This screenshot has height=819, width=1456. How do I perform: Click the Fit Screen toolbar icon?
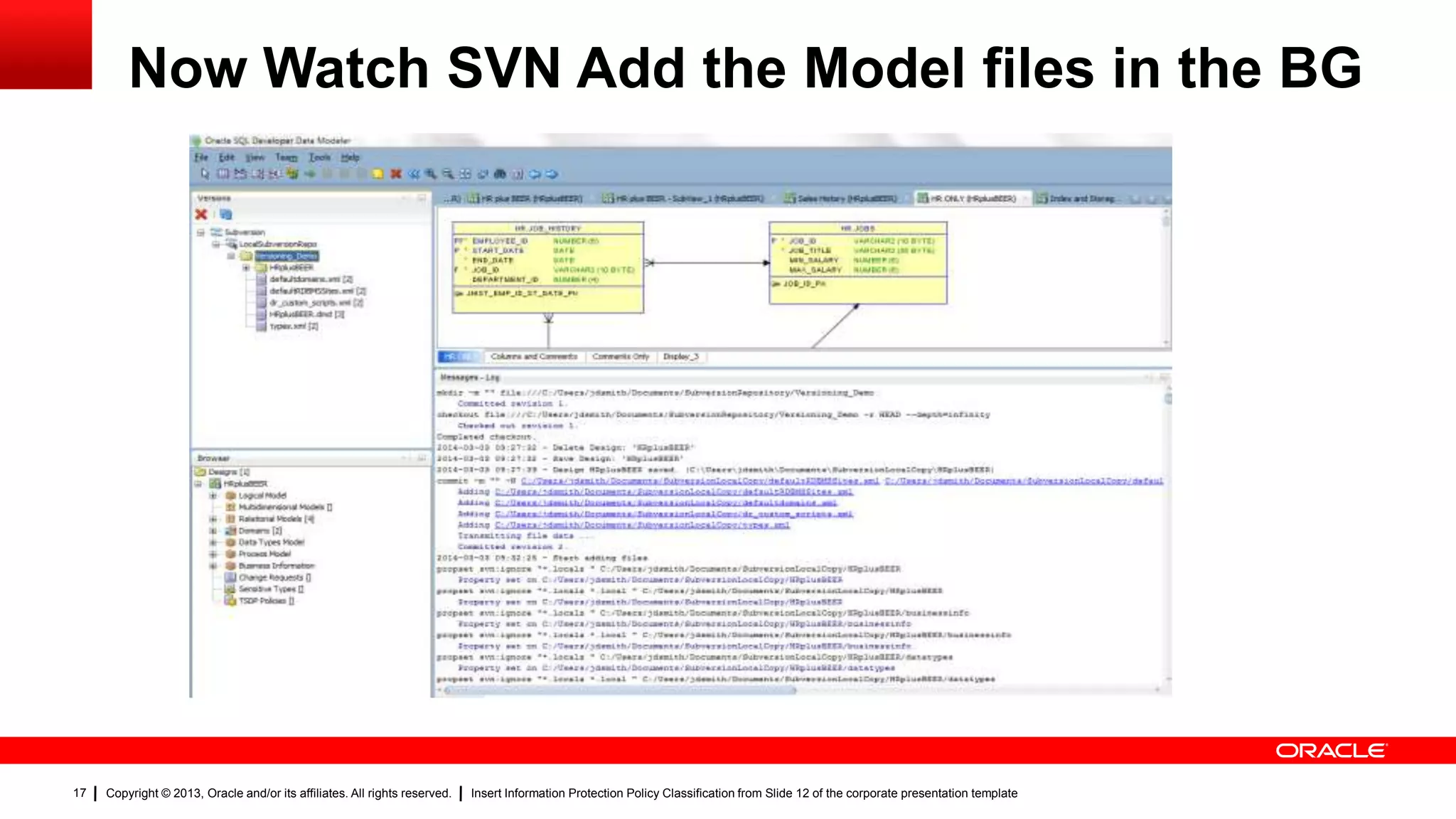point(465,173)
